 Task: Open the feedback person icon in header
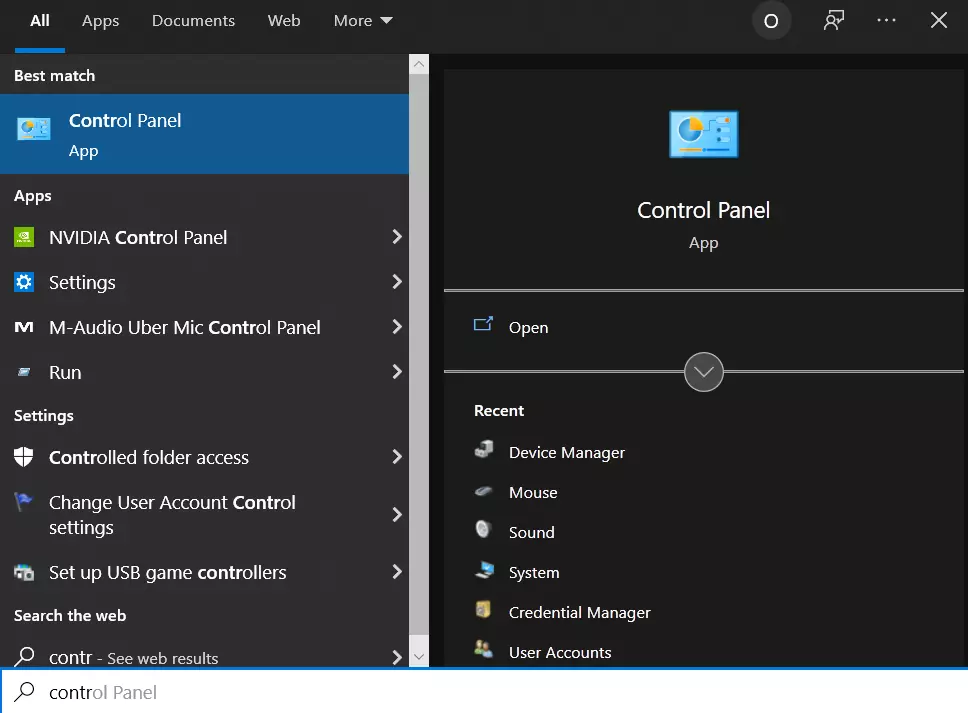pos(833,20)
